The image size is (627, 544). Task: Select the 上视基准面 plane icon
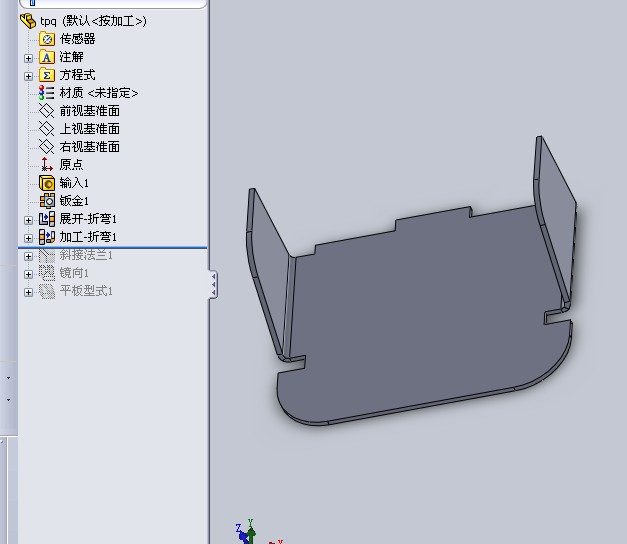(x=47, y=129)
